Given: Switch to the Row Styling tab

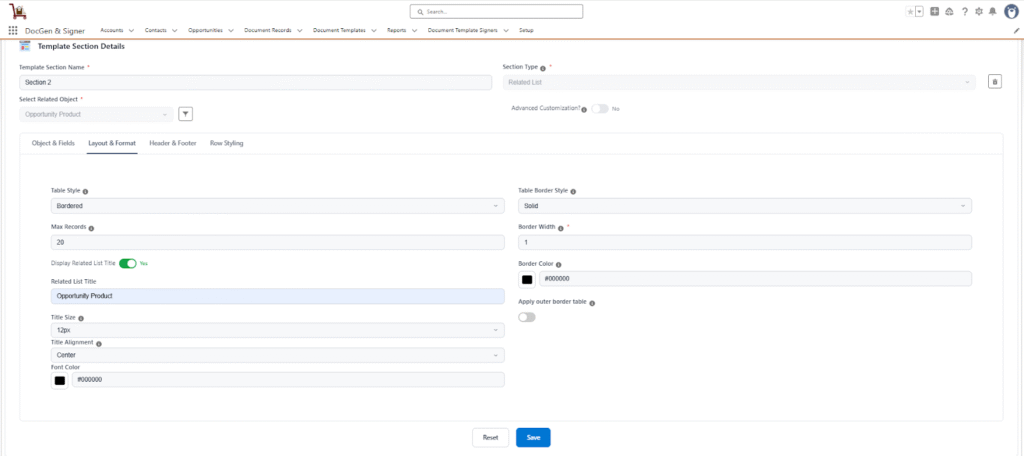Looking at the screenshot, I should click(226, 143).
